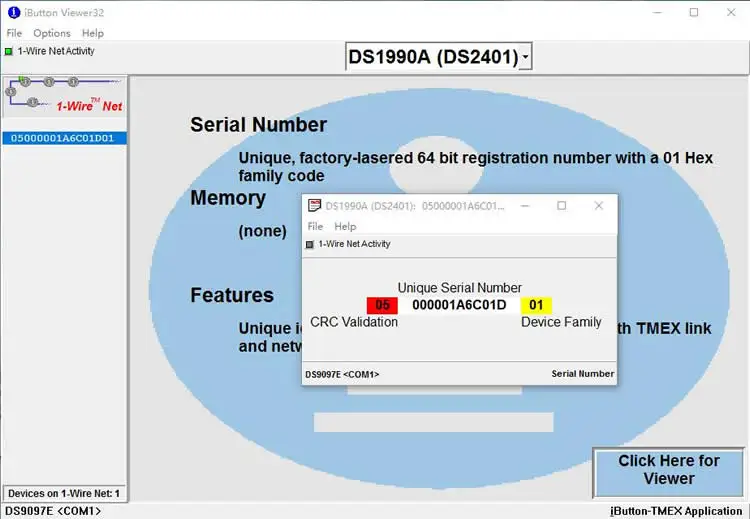Viewport: 750px width, 519px height.
Task: Click the Serial Number heading
Action: (x=258, y=125)
